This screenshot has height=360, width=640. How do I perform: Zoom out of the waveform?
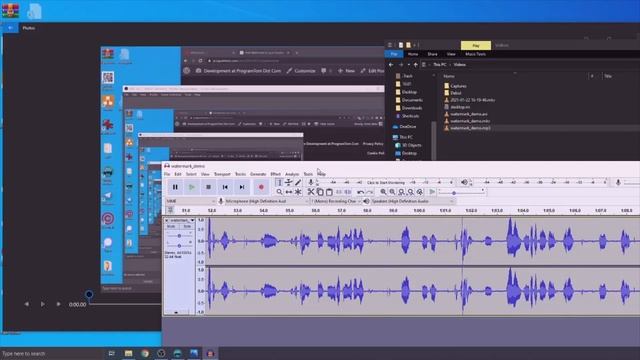coord(392,192)
